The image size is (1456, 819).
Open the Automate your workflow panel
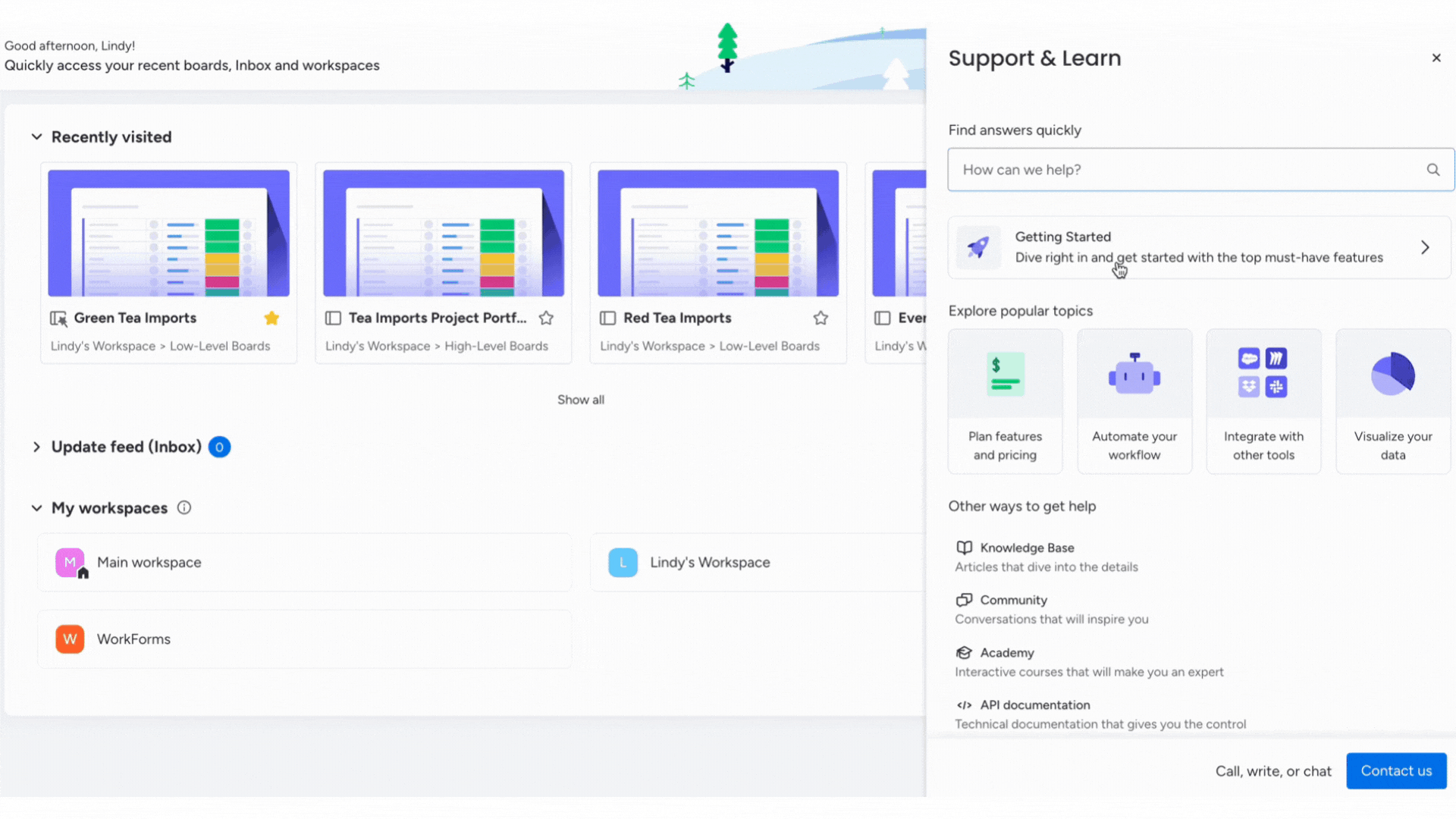1134,400
